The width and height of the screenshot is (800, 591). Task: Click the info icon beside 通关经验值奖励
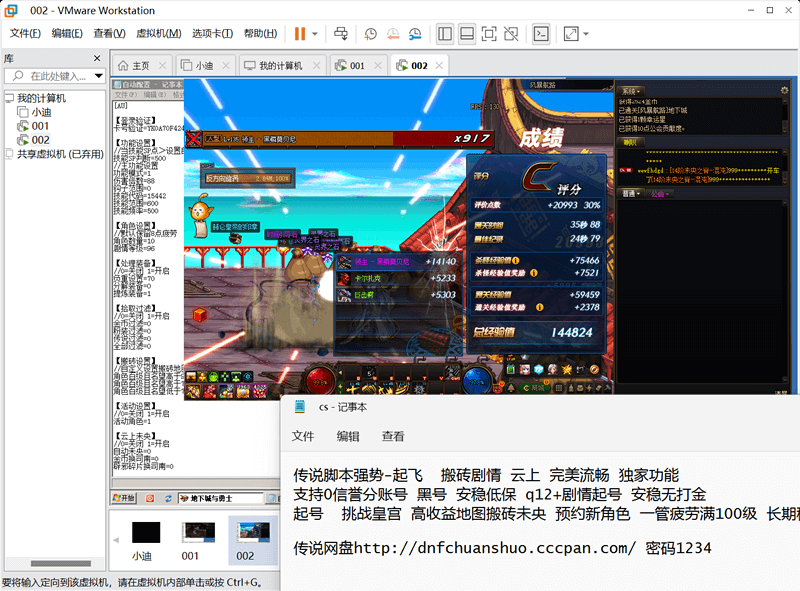coord(539,307)
